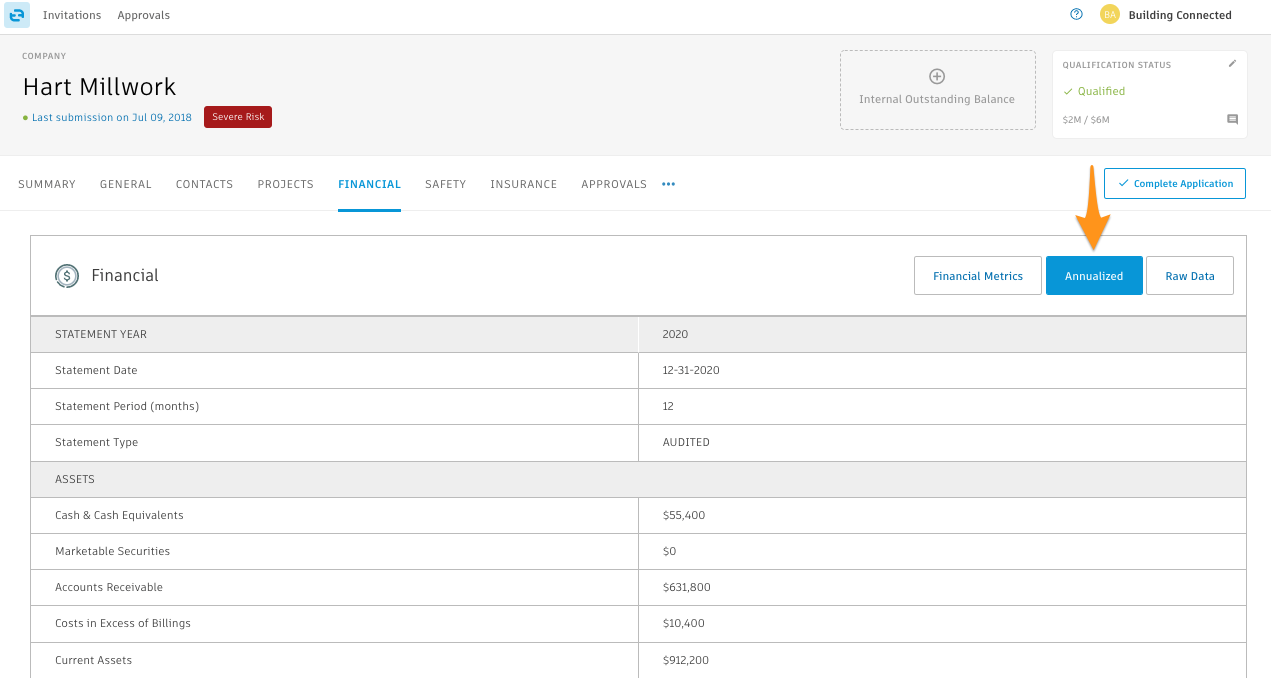The height and width of the screenshot is (678, 1271).
Task: Click the BA user avatar
Action: pyautogui.click(x=1109, y=15)
